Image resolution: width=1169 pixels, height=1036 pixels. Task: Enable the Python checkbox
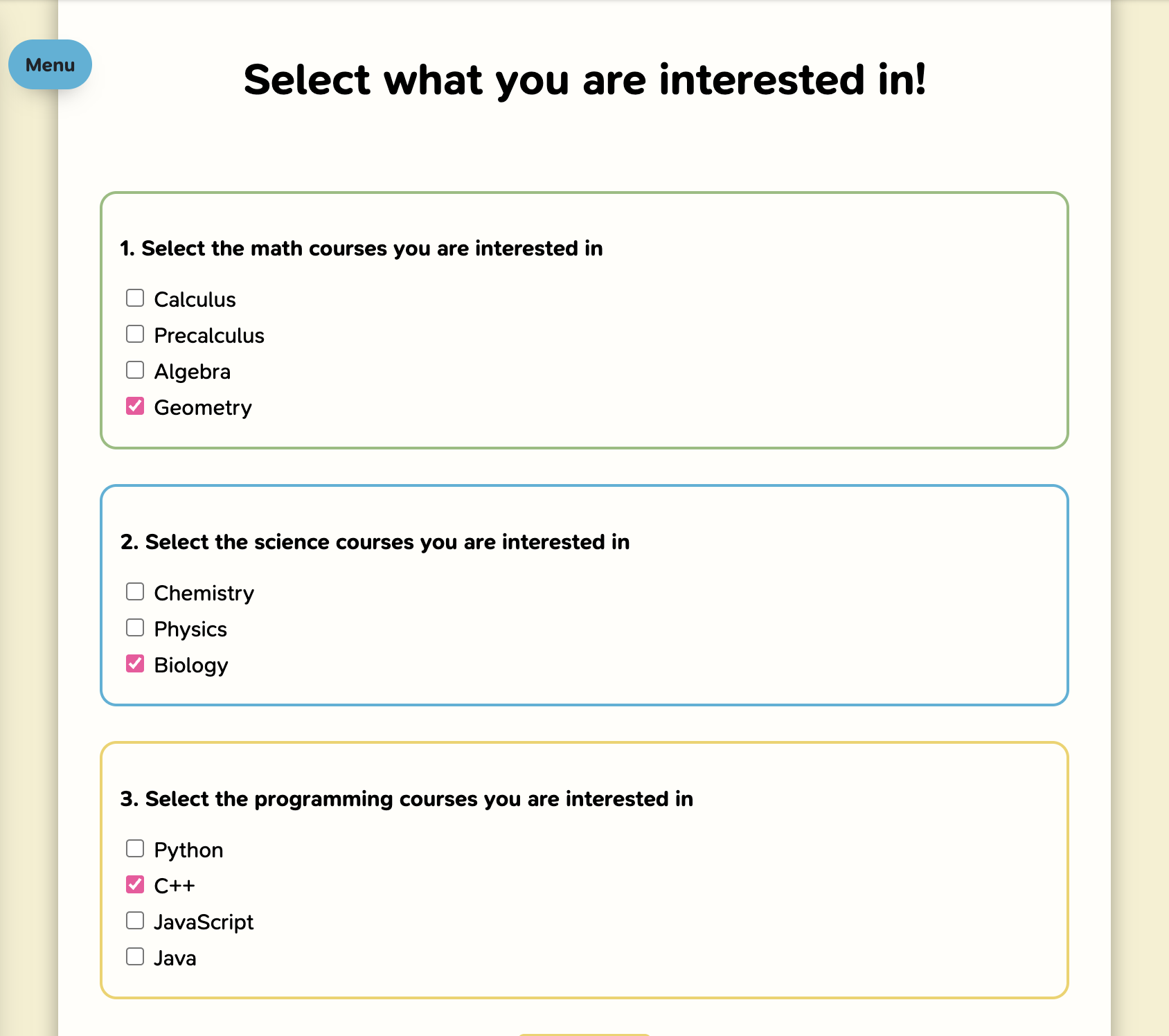tap(135, 848)
